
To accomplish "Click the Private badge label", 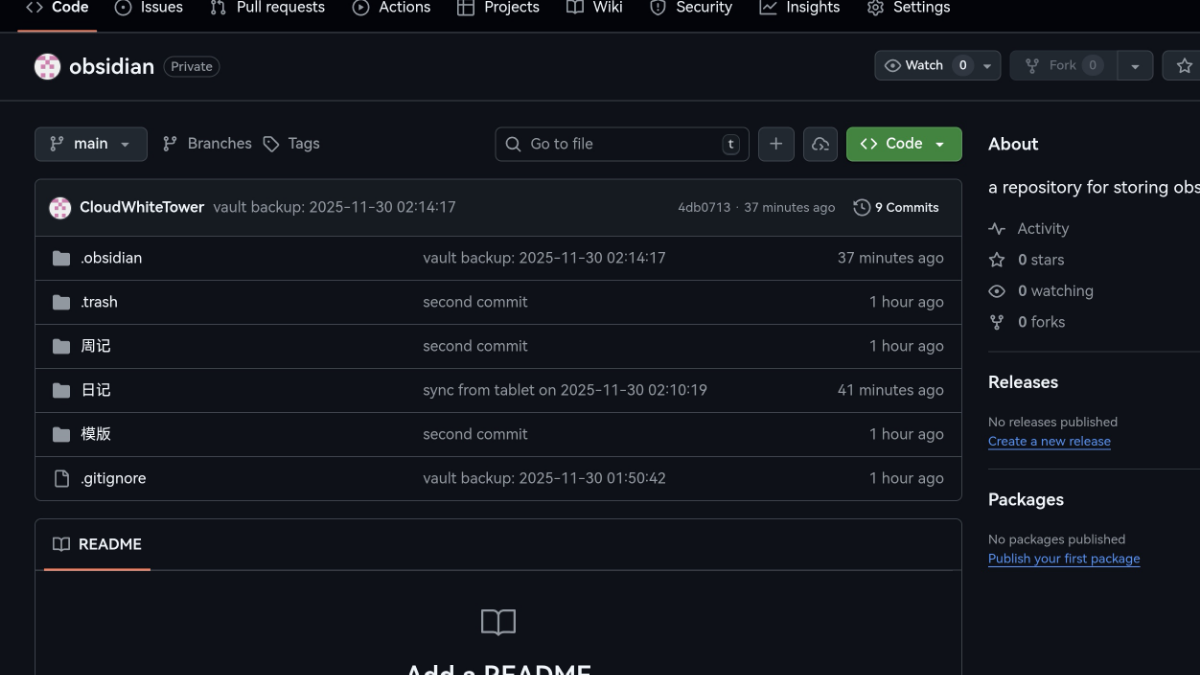I will click(x=192, y=66).
